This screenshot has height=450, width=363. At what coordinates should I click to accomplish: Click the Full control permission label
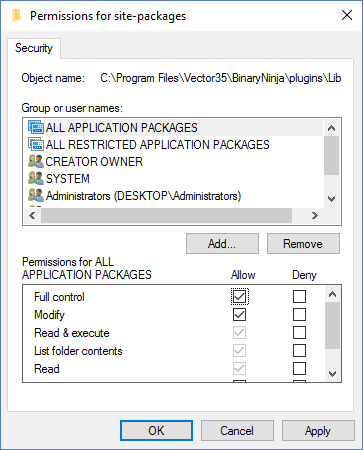tap(59, 297)
